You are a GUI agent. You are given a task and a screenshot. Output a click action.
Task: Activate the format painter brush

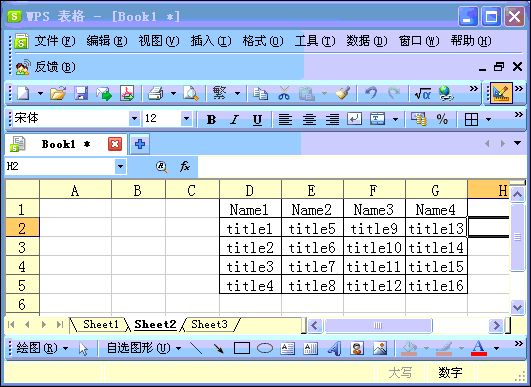[x=343, y=93]
